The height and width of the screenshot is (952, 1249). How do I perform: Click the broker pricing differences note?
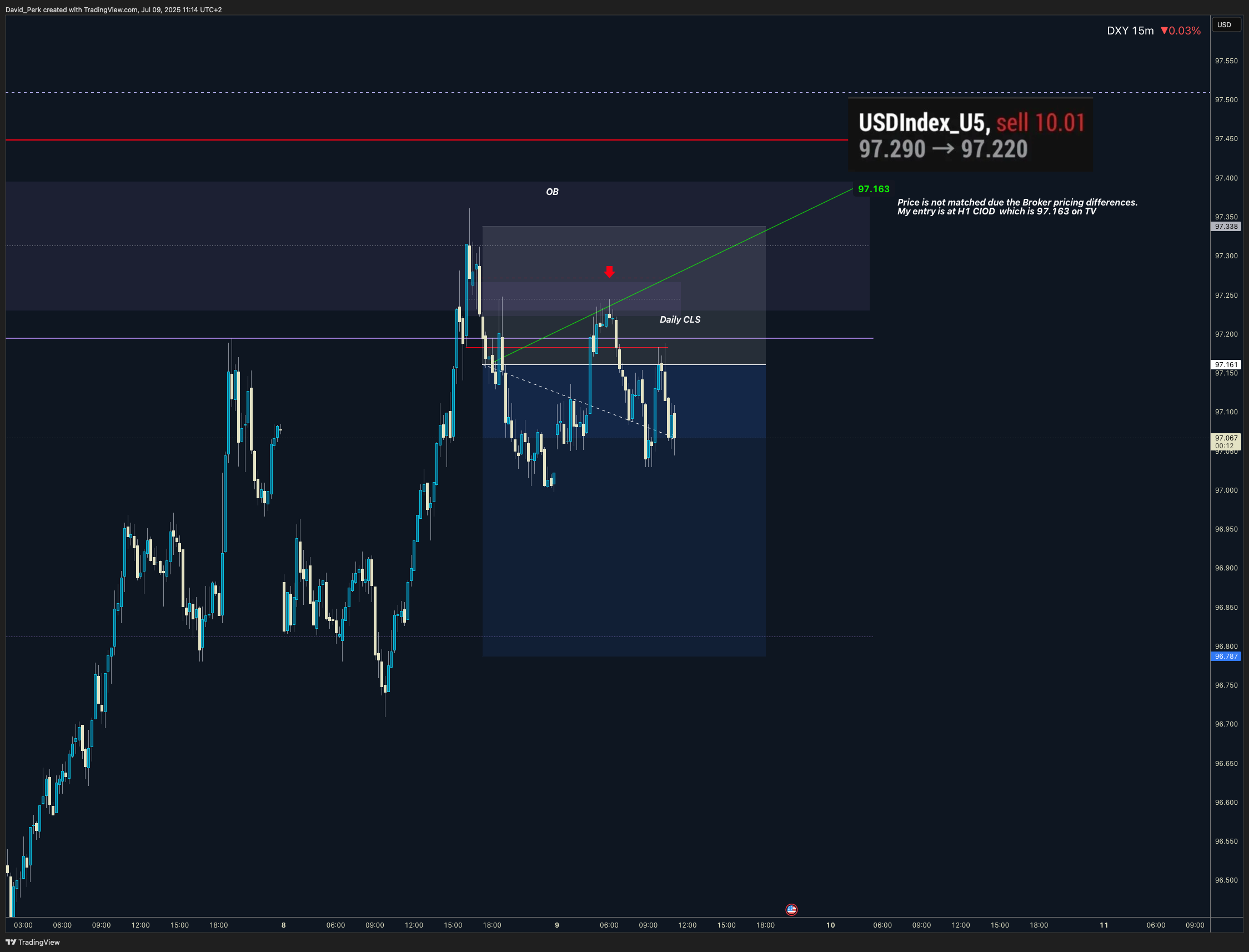pyautogui.click(x=1017, y=207)
